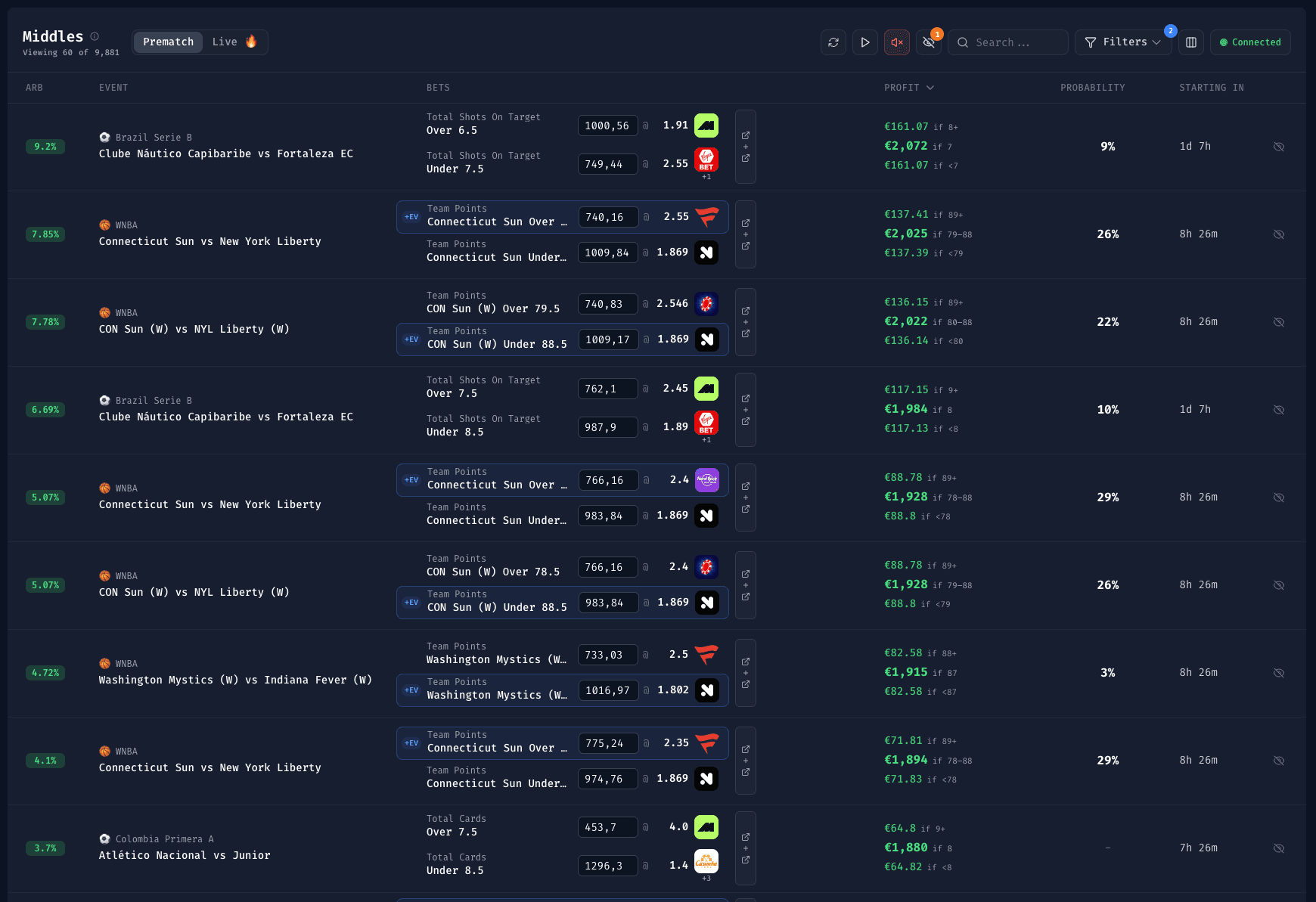Click the STARTING IN column header
Viewport: 1316px width, 902px height.
[1212, 88]
